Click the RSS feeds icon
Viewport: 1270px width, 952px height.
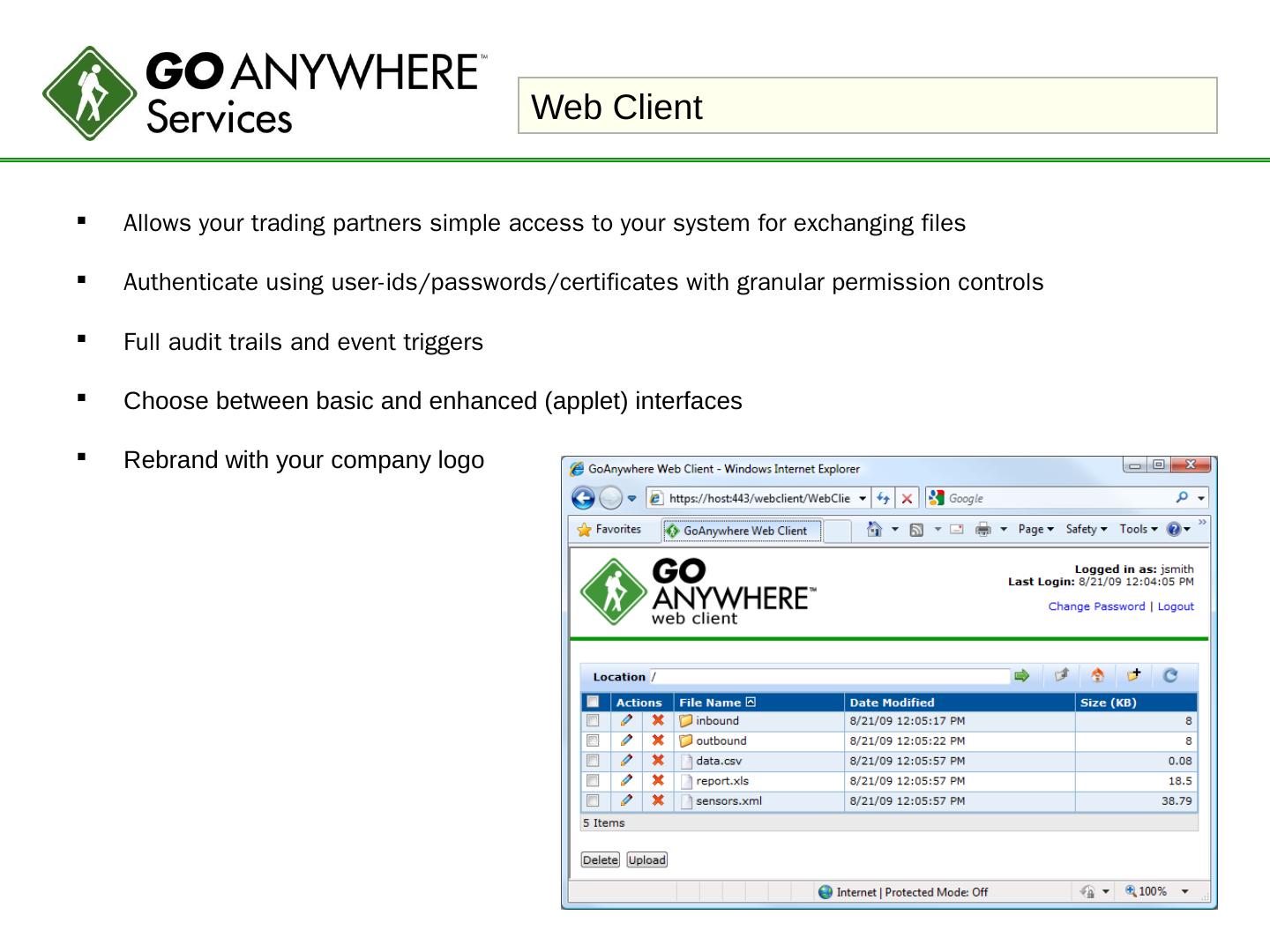click(x=916, y=530)
